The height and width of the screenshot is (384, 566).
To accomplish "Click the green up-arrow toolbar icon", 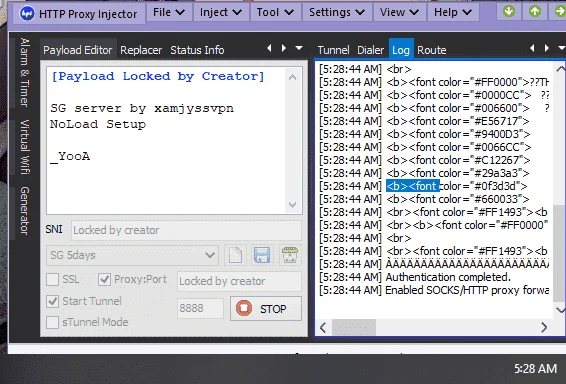I will [535, 12].
